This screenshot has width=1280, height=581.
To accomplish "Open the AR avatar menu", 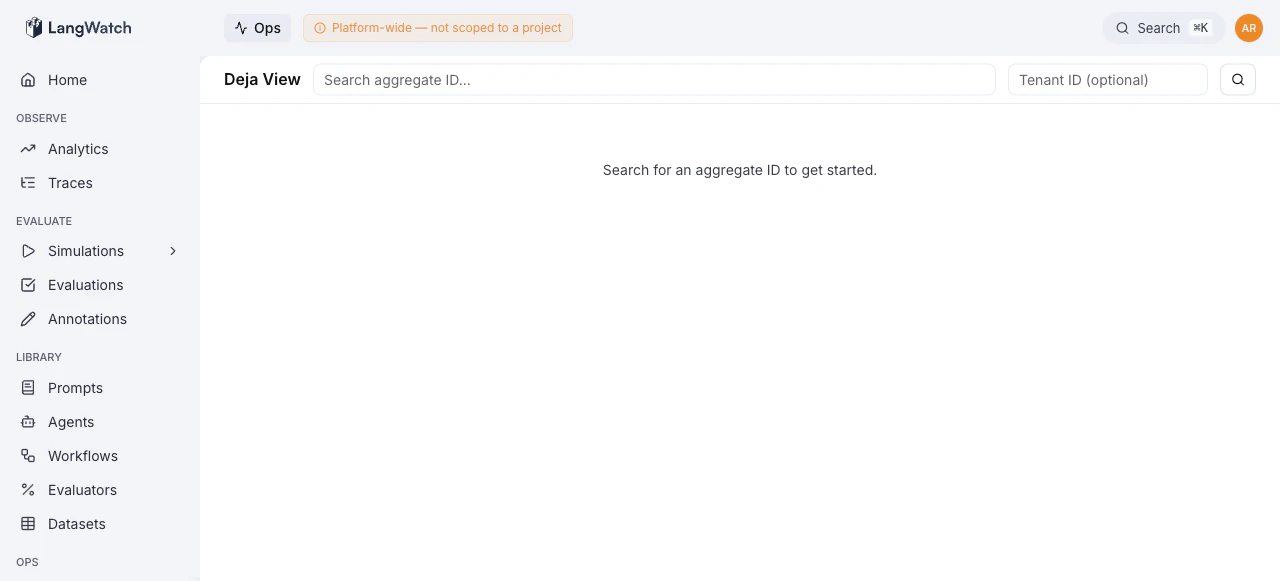I will pos(1248,27).
